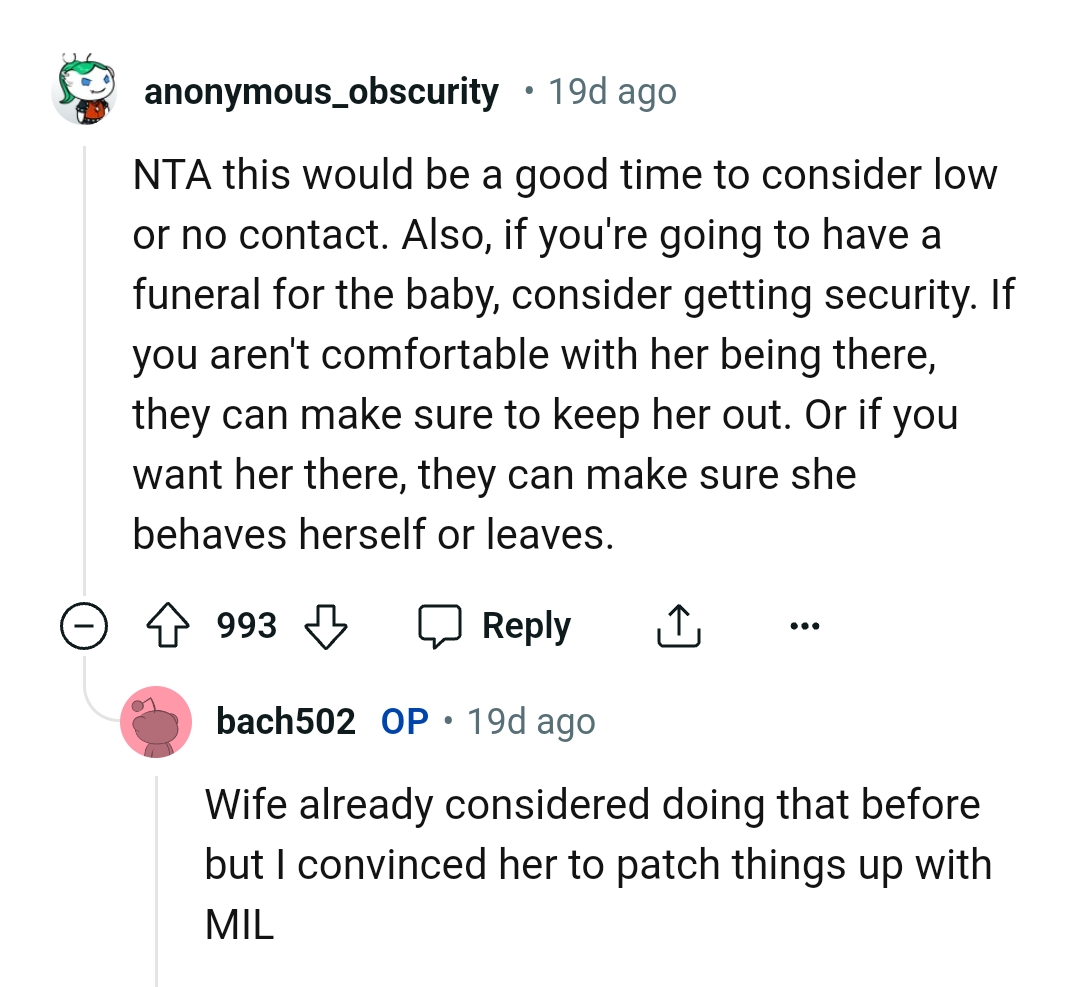Open bach502's profile

tap(285, 722)
